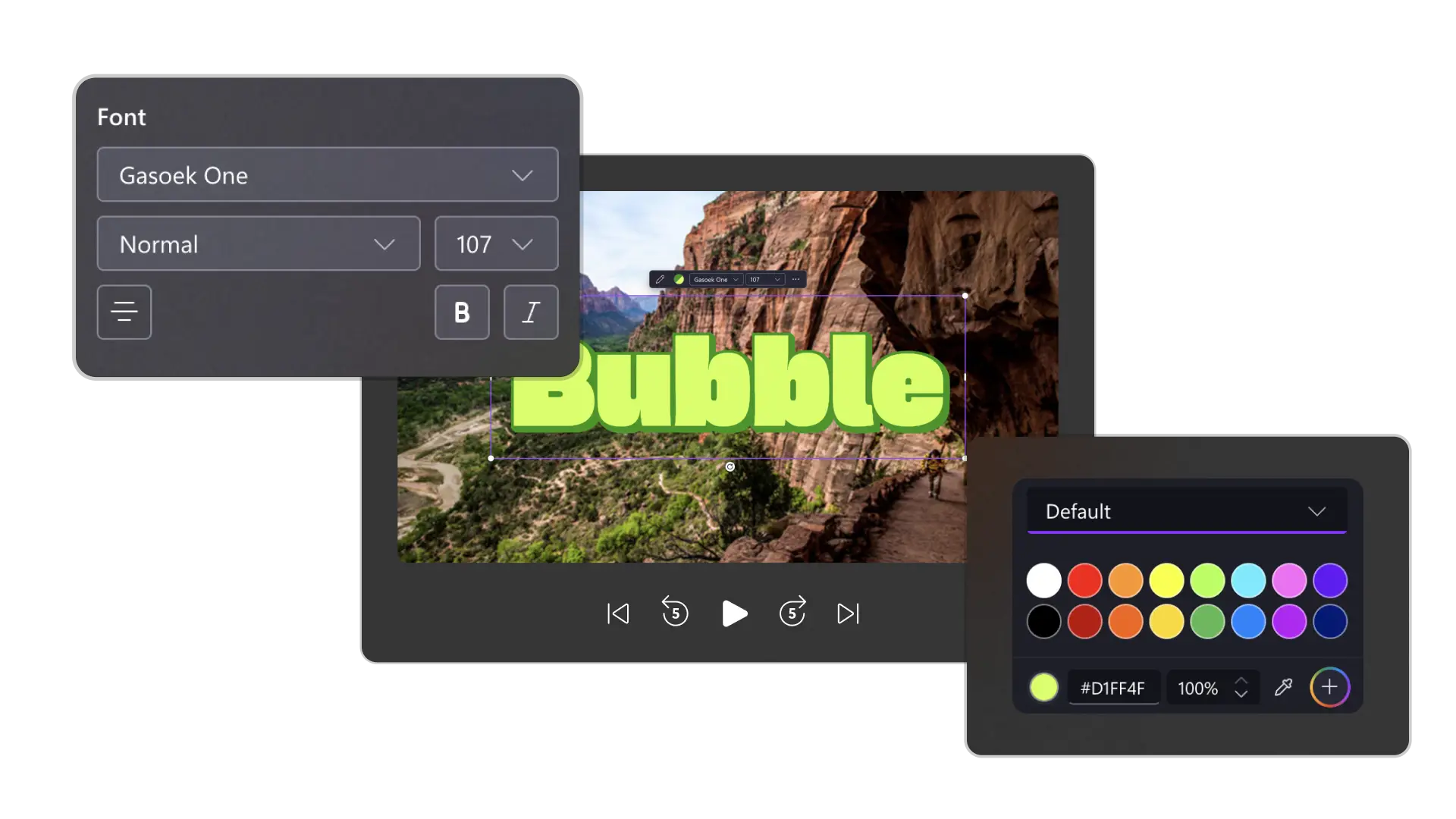
Task: Click rewind 5 seconds button
Action: coord(675,612)
